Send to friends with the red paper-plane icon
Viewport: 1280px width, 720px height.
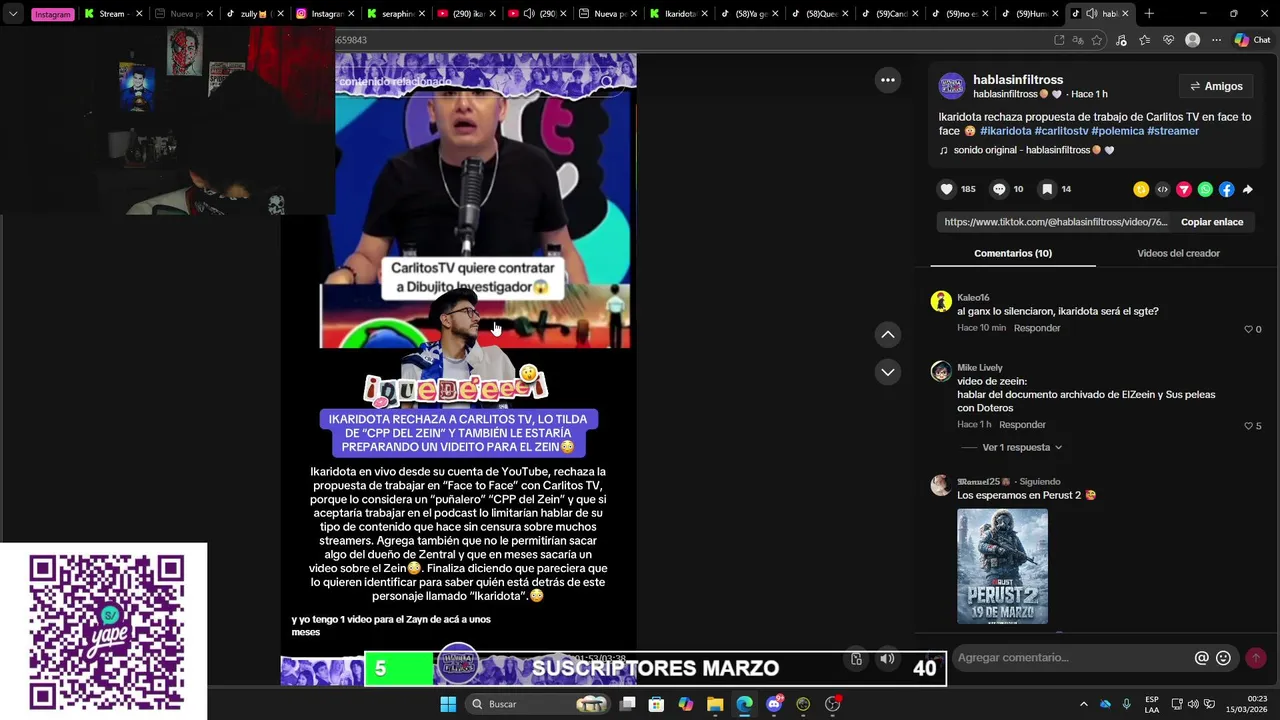(1184, 189)
